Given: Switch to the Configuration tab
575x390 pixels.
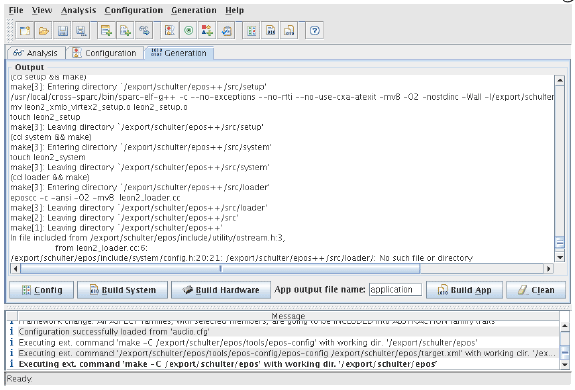Looking at the screenshot, I should pyautogui.click(x=105, y=53).
